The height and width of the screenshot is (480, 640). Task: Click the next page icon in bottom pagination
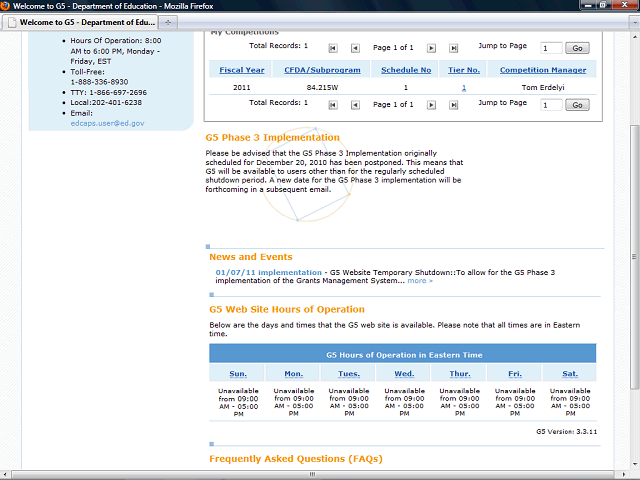pos(431,104)
